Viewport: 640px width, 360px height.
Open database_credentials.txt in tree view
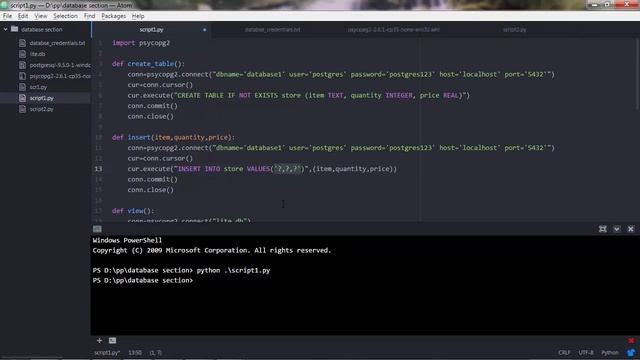click(57, 43)
